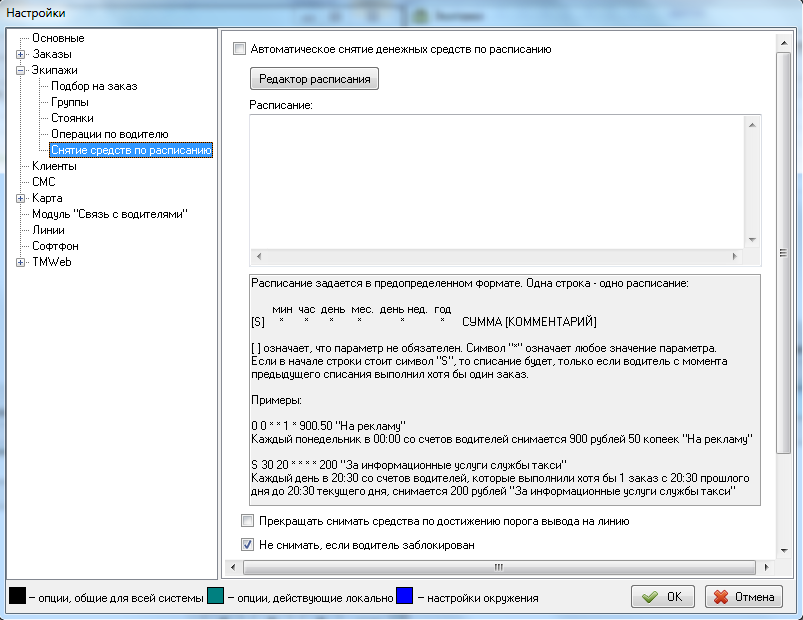Click 'настройки окружения' legend text
The height and width of the screenshot is (620, 803).
482,598
